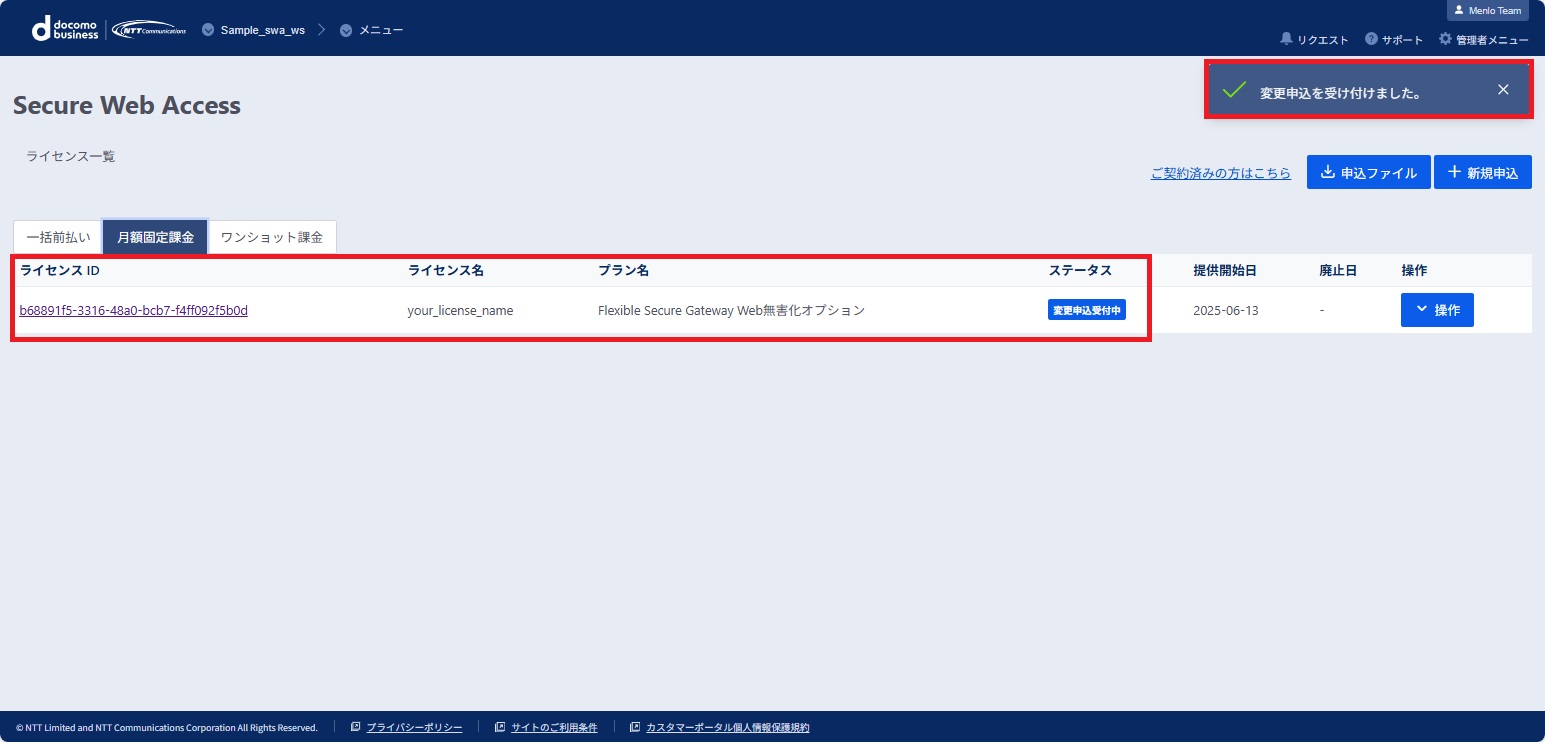Viewport: 1545px width, 742px height.
Task: Click the NTT Communications logo
Action: [x=149, y=29]
